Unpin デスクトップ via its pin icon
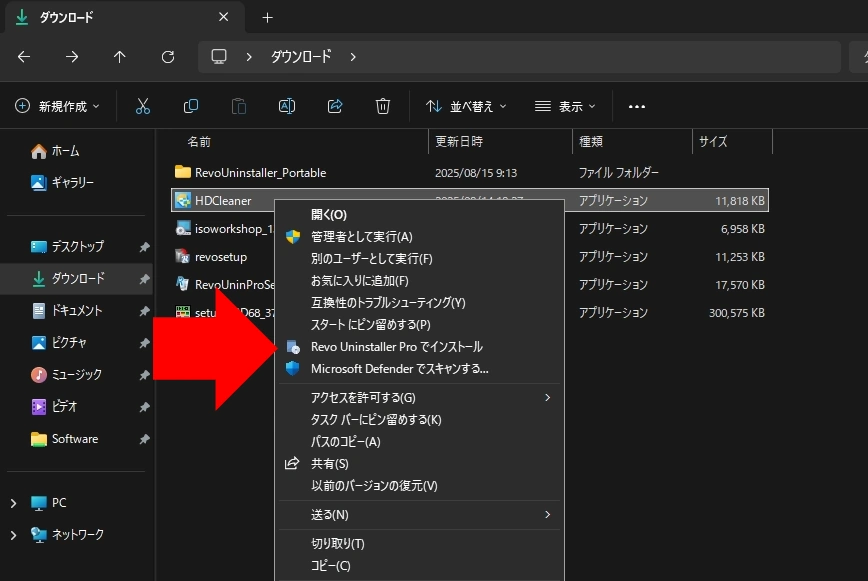 click(144, 247)
